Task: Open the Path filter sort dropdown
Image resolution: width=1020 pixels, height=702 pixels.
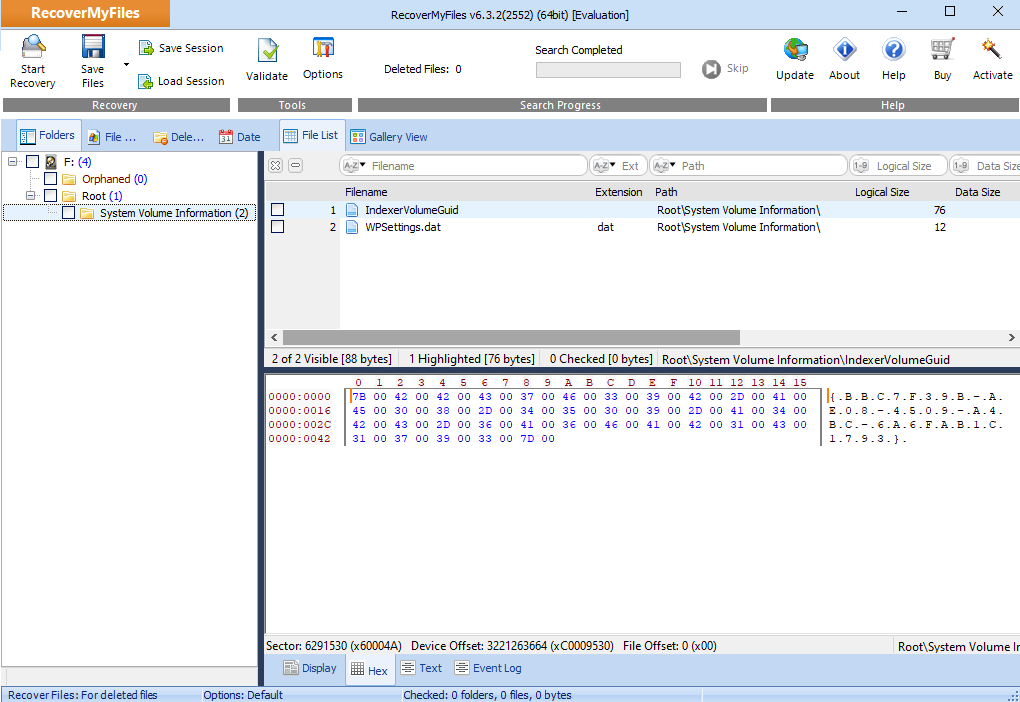Action: [664, 166]
